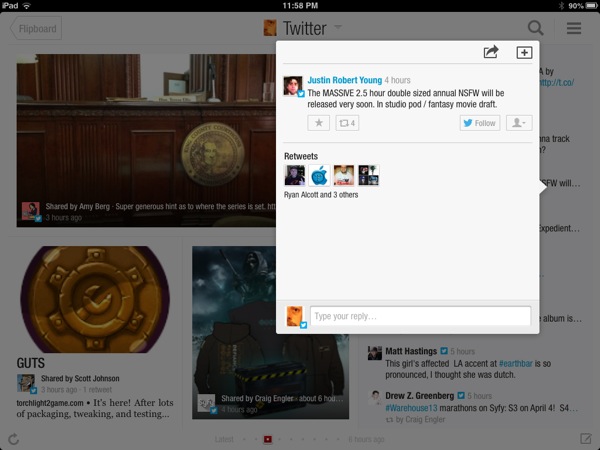This screenshot has width=600, height=450.
Task: Tap '6 hours ago' page indicator label
Action: (x=367, y=439)
